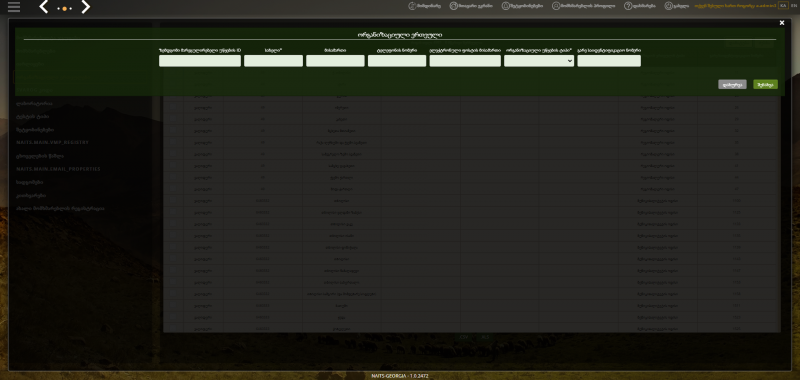Screen dimensions: 800x380
Task: Click the leftmost top navigation icon
Action: point(412,6)
